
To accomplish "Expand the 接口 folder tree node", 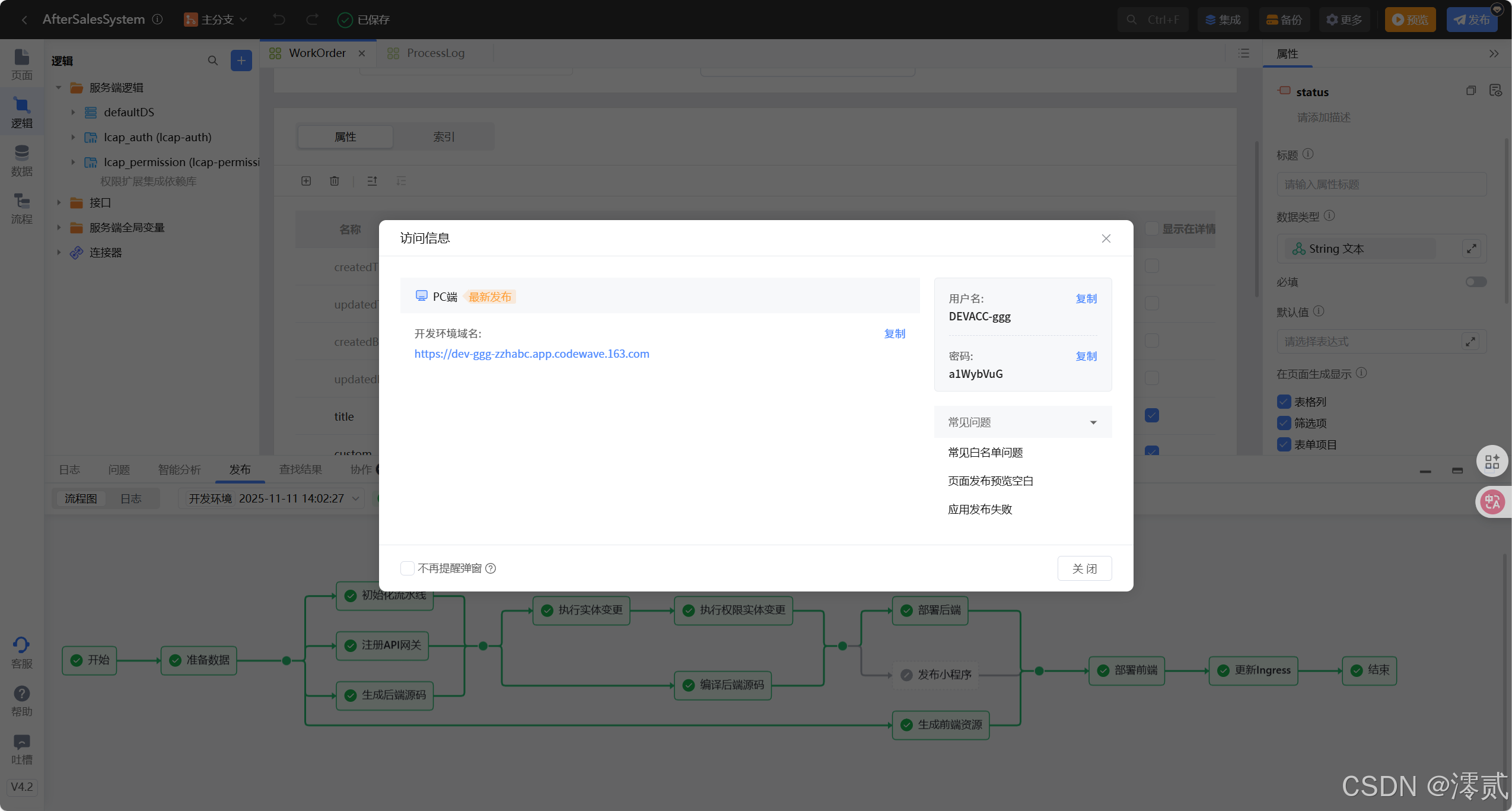I will (59, 203).
